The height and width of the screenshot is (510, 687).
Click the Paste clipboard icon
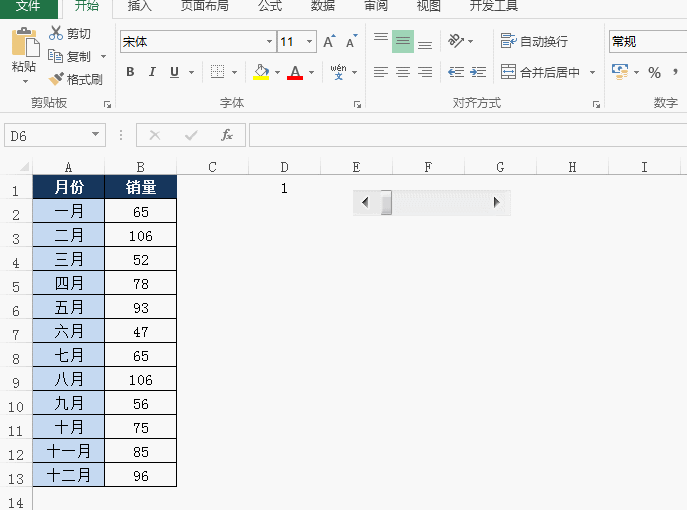click(24, 42)
